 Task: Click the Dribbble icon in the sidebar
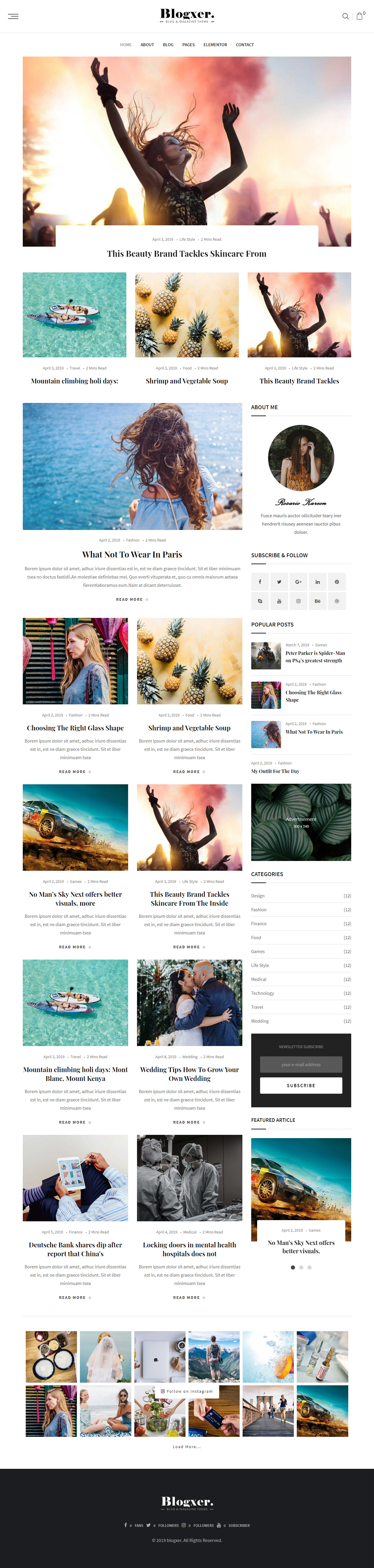[x=337, y=601]
